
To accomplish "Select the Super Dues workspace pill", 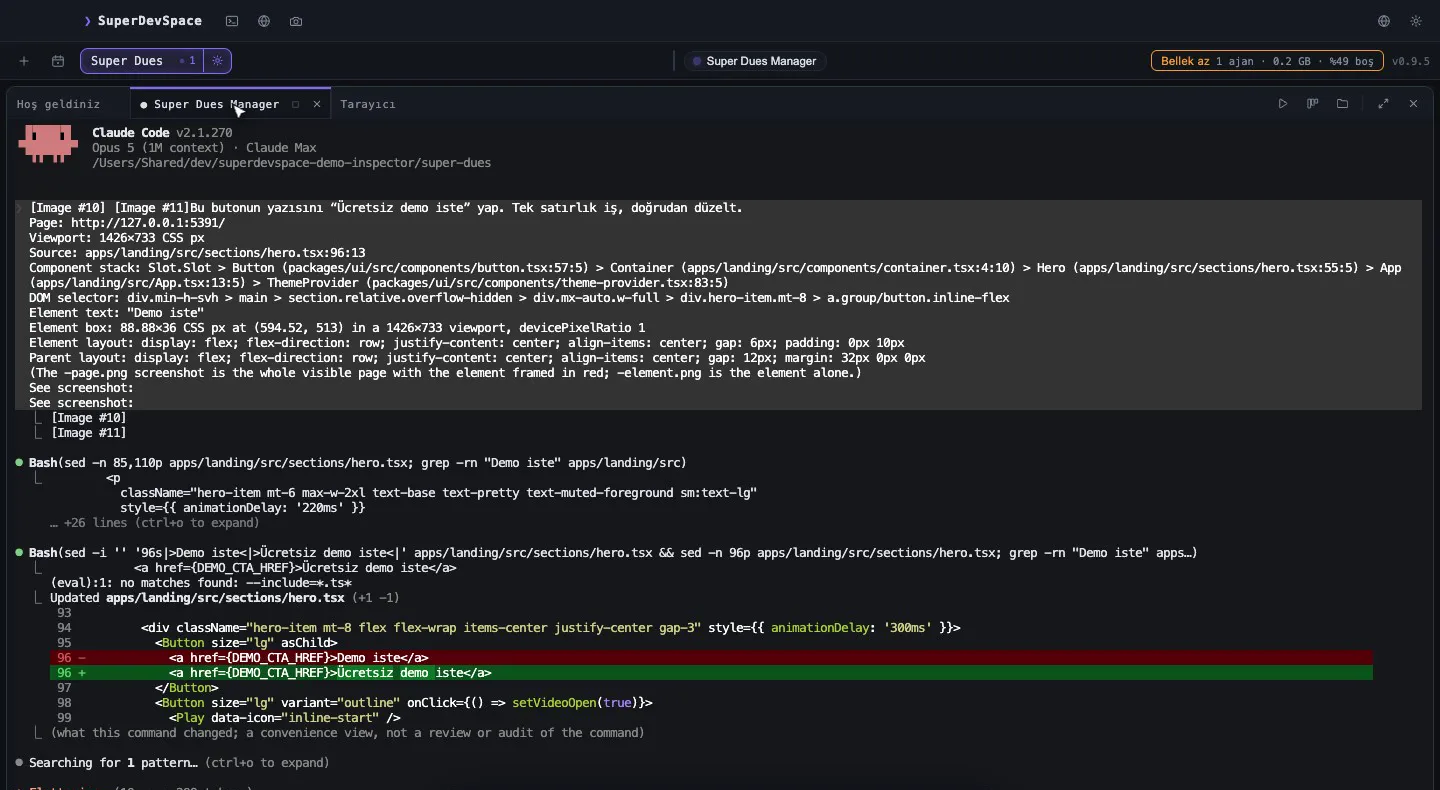I will click(142, 61).
